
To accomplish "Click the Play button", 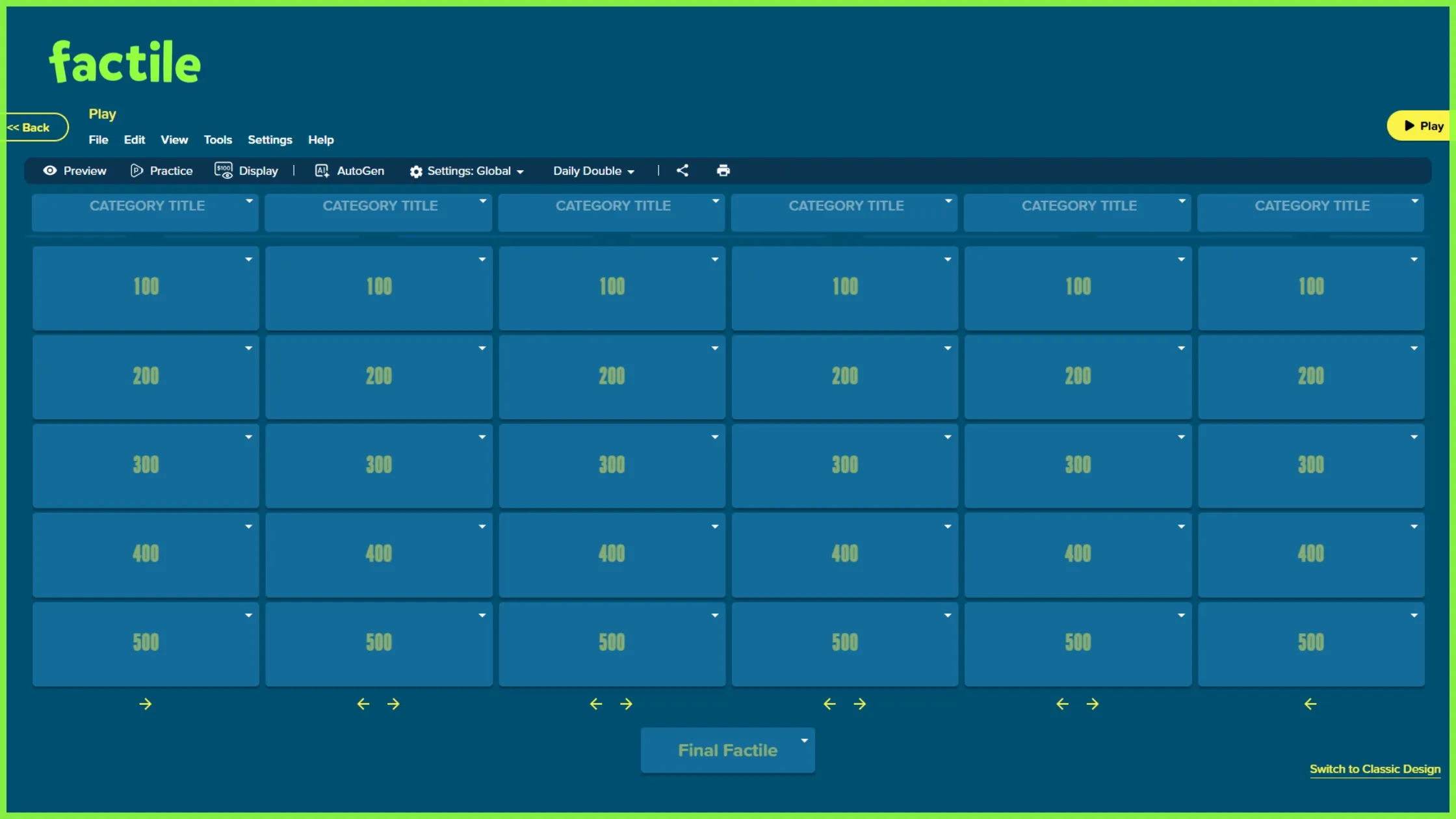I will 1423,125.
